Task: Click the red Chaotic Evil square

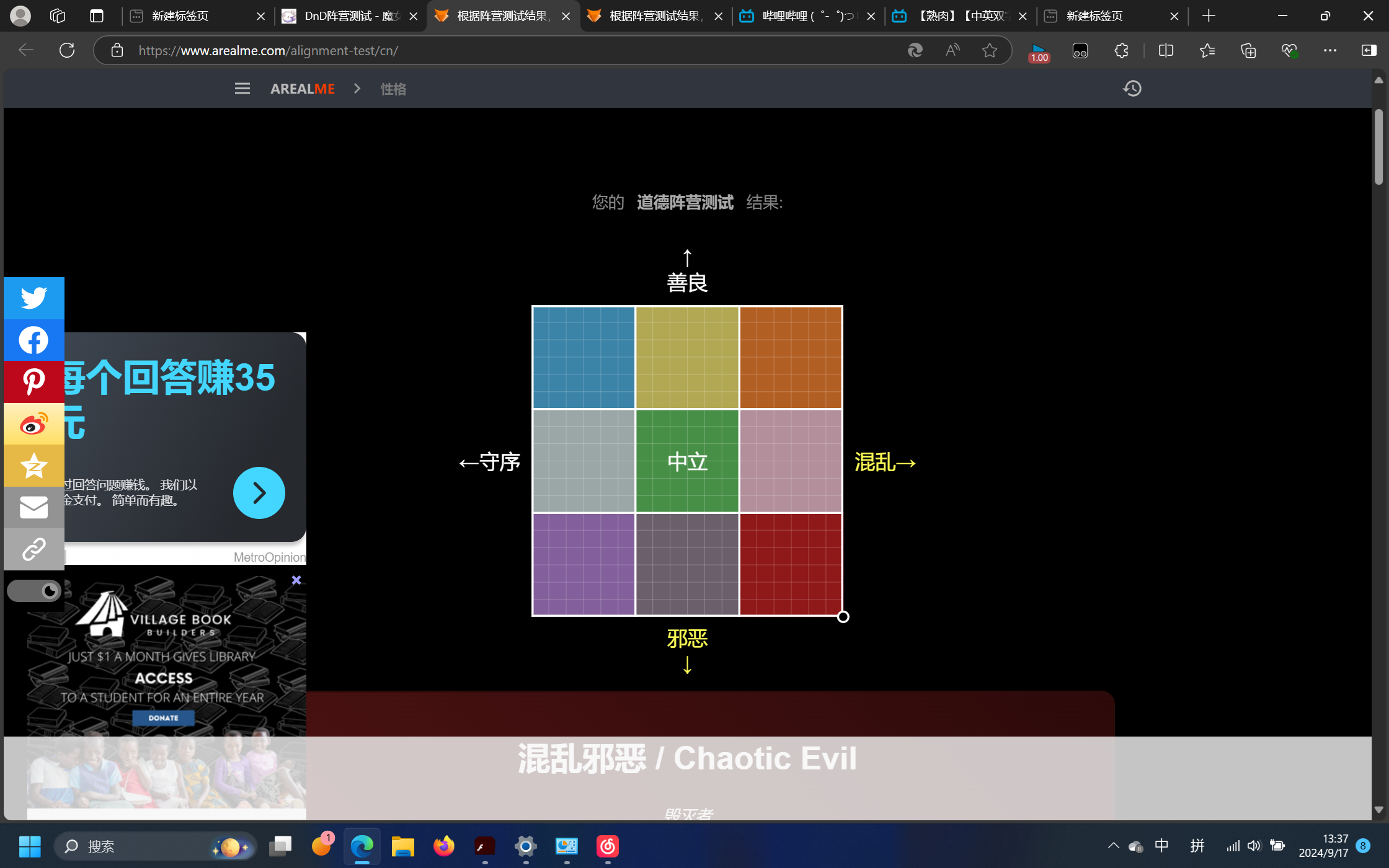Action: pyautogui.click(x=791, y=564)
